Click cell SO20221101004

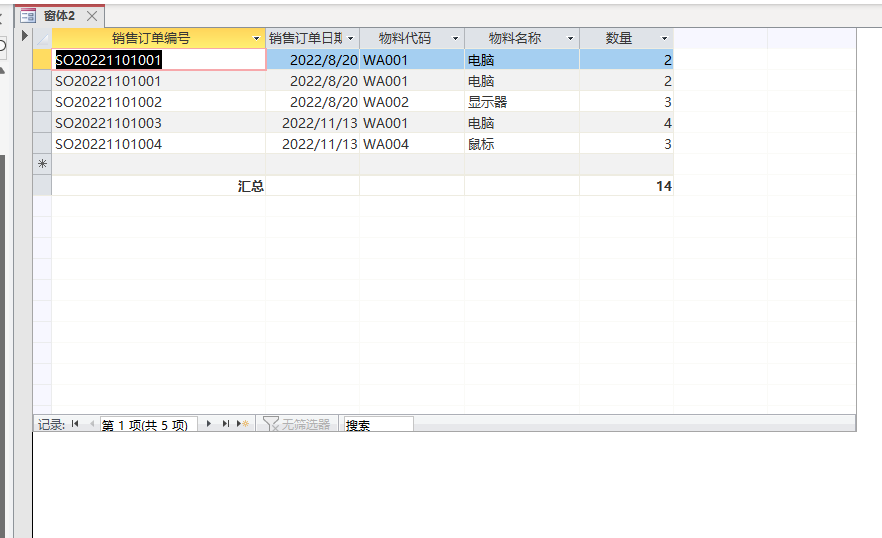pyautogui.click(x=159, y=144)
